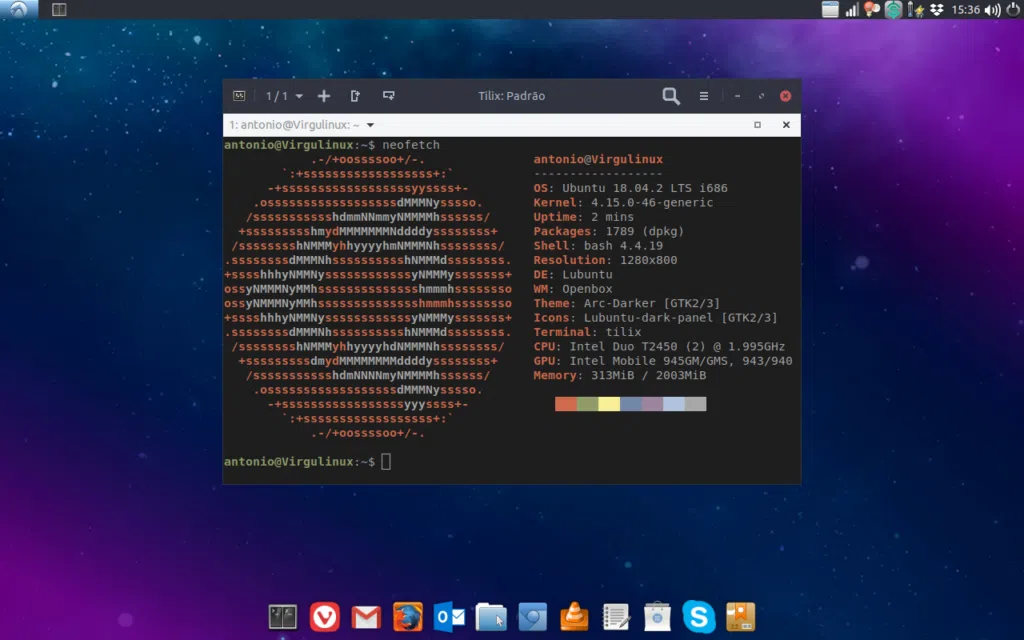Toggle the Redshift lamp icon in tray
Viewport: 1024px width, 640px height.
pyautogui.click(x=871, y=9)
